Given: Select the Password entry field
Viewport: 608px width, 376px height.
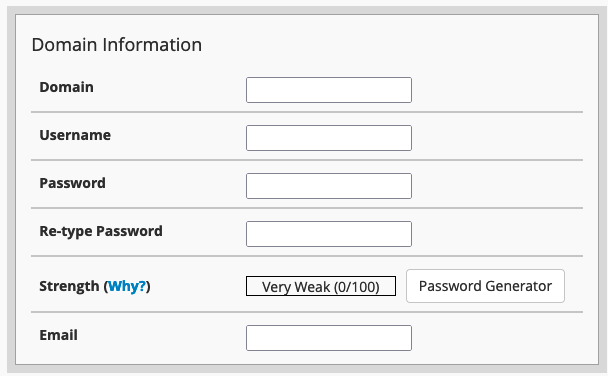Looking at the screenshot, I should point(329,186).
